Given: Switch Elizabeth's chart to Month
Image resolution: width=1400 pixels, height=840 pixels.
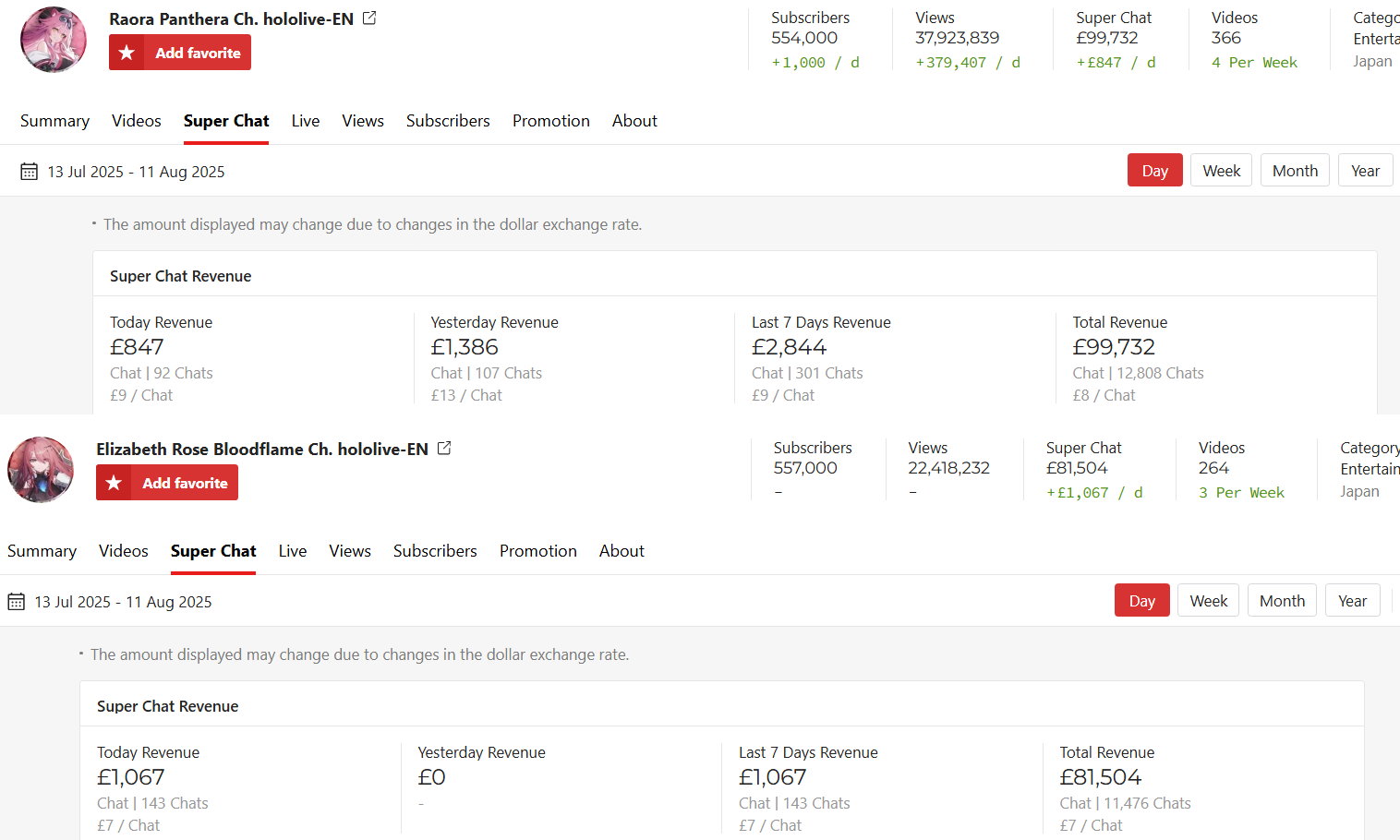Looking at the screenshot, I should point(1282,601).
